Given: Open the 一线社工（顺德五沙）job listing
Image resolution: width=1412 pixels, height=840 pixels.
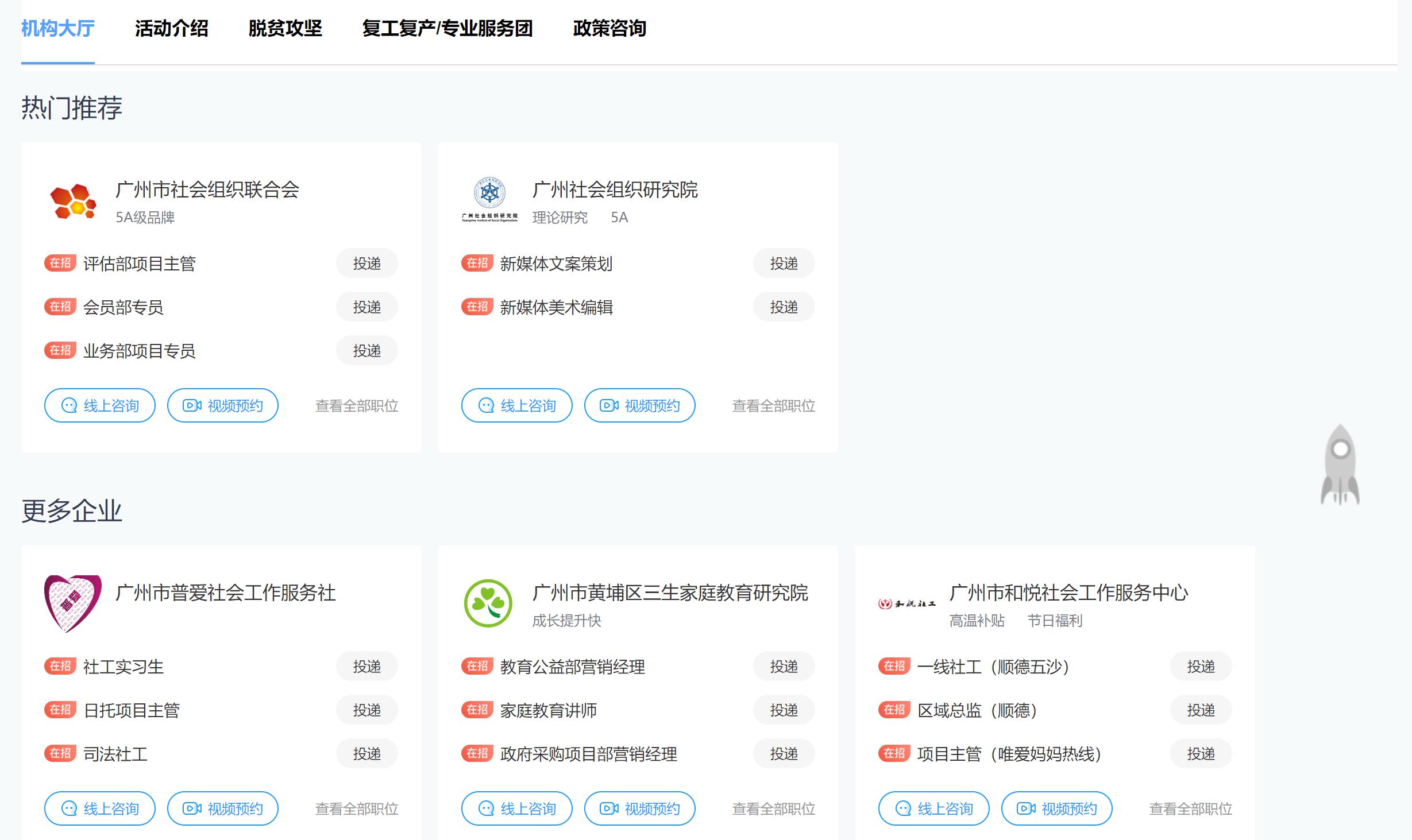Looking at the screenshot, I should point(994,667).
